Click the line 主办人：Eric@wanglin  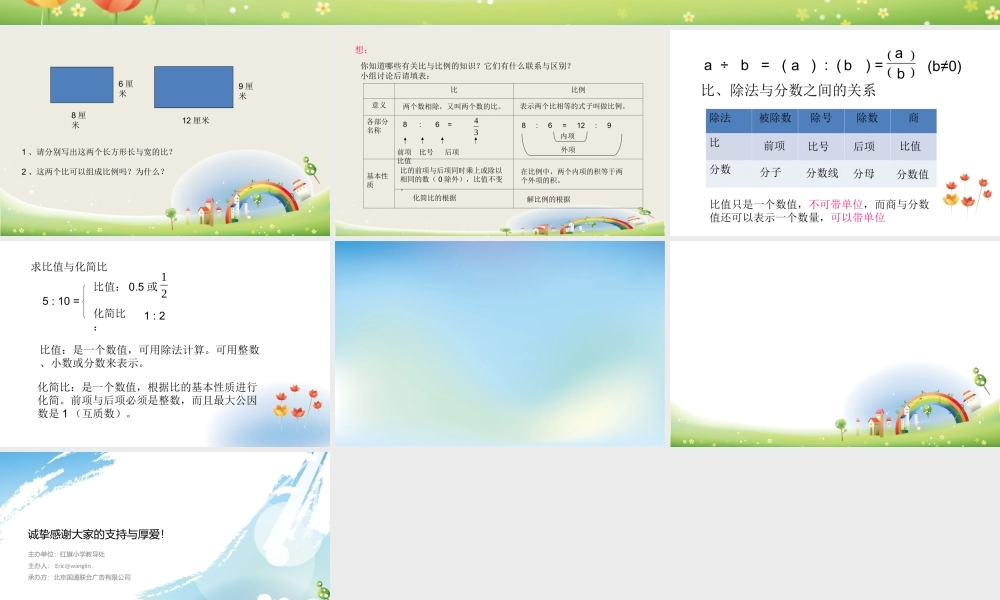[x=59, y=566]
